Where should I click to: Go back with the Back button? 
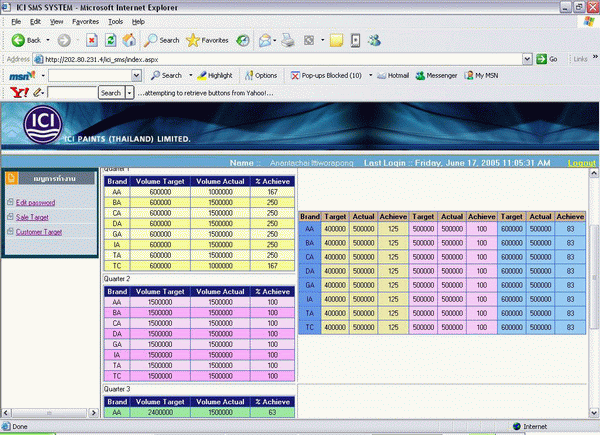(x=26, y=40)
